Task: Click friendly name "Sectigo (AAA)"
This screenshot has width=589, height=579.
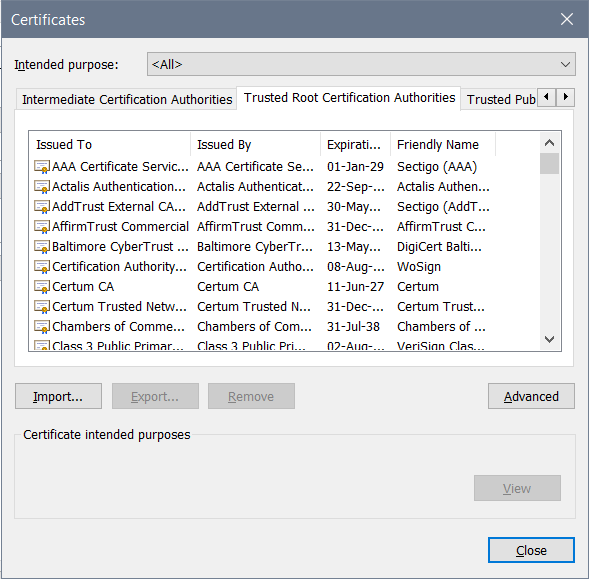Action: pos(437,166)
